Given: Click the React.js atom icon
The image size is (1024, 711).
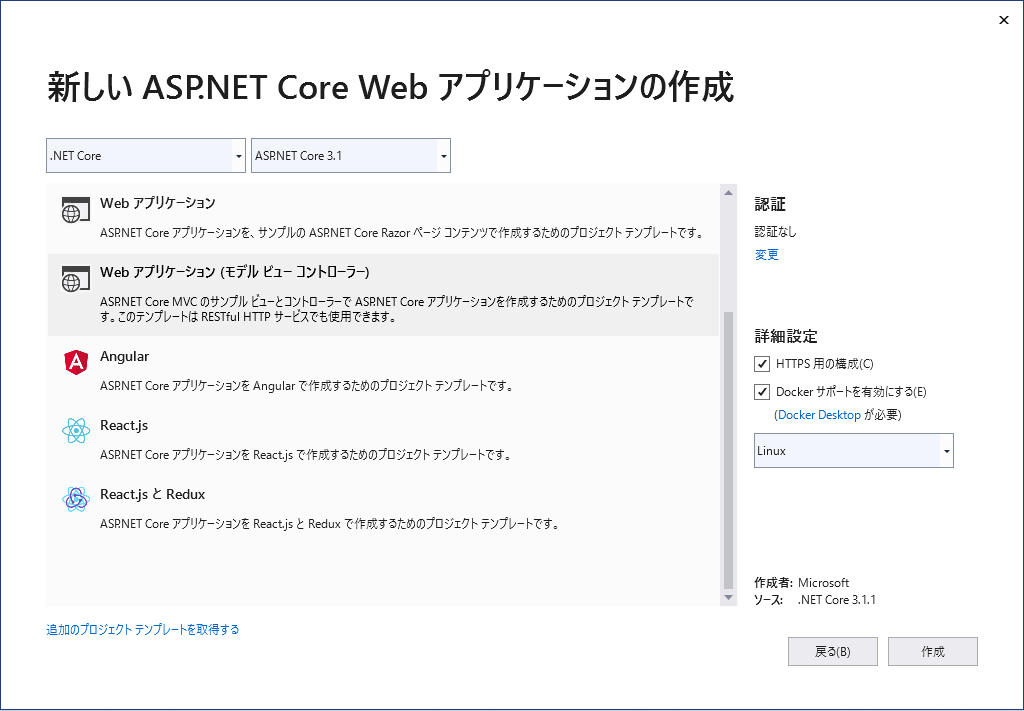Looking at the screenshot, I should [76, 431].
